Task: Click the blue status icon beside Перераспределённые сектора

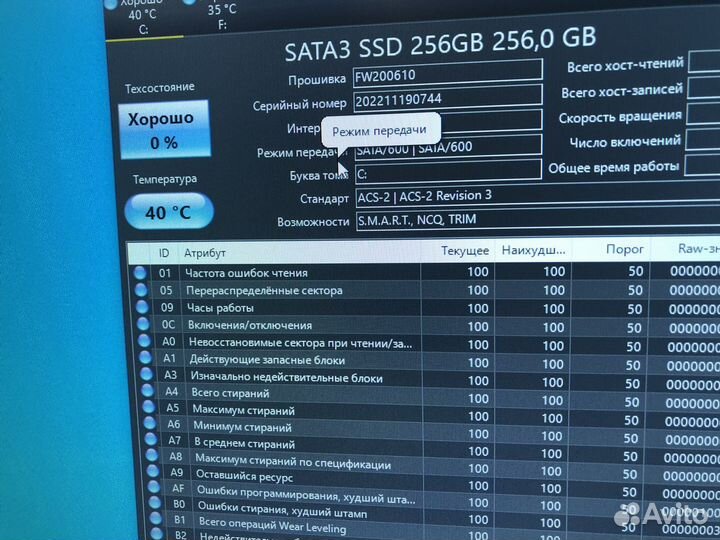Action: [140, 290]
